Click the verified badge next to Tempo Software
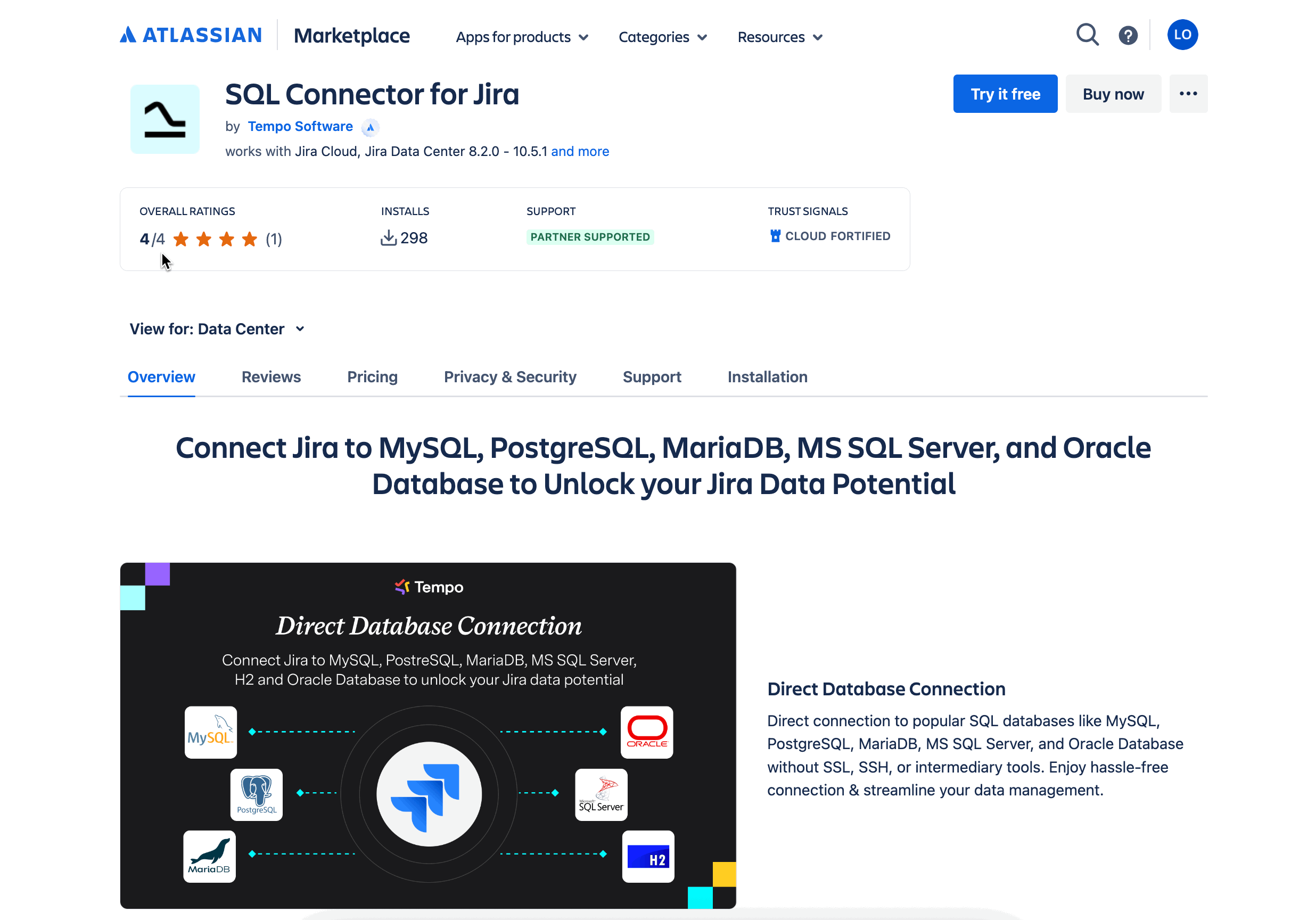The height and width of the screenshot is (920, 1316). [371, 127]
